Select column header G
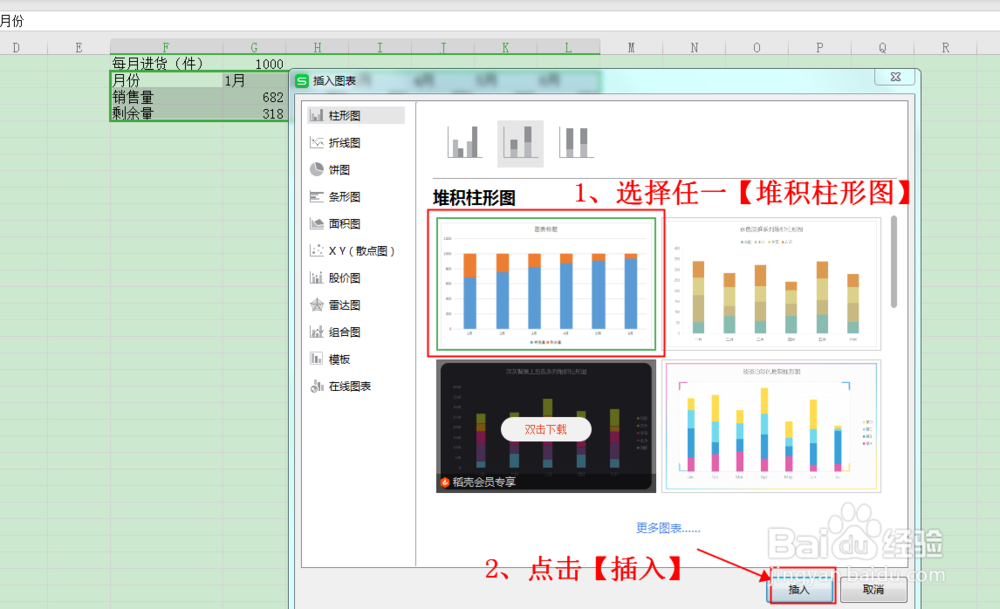1000x609 pixels. (x=254, y=47)
